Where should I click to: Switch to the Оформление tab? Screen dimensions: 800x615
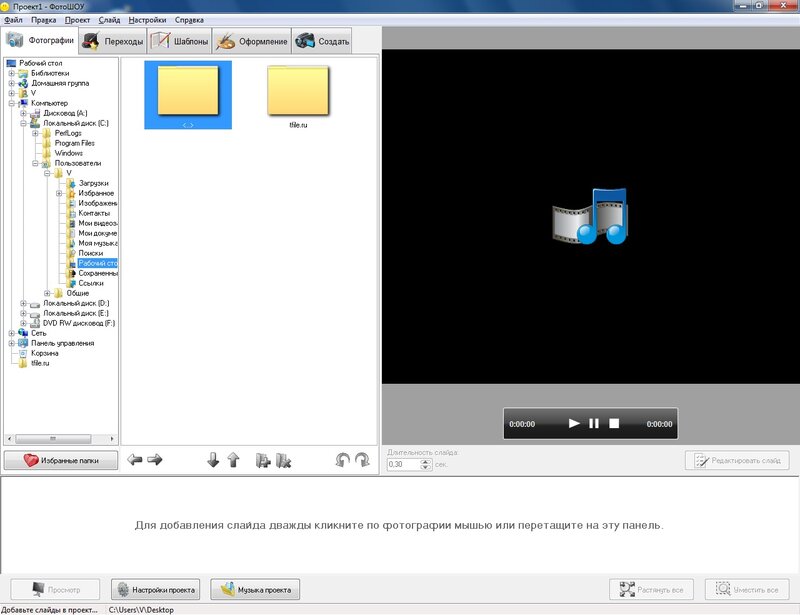(252, 41)
